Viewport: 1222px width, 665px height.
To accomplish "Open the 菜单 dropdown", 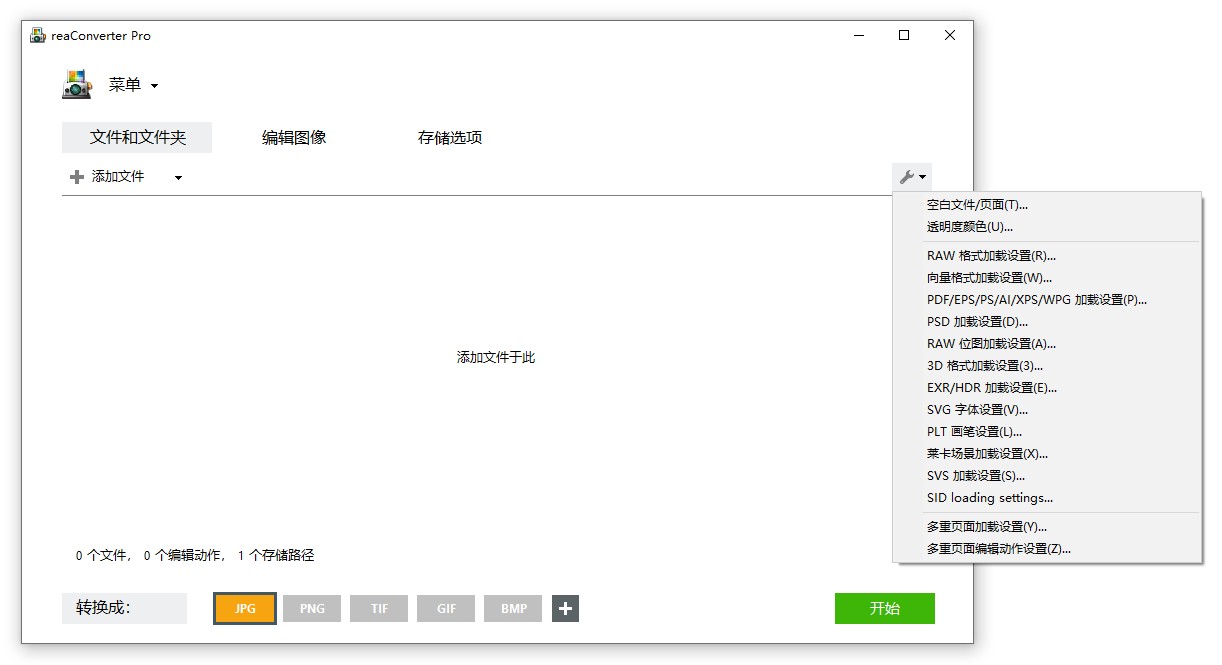I will click(x=133, y=85).
